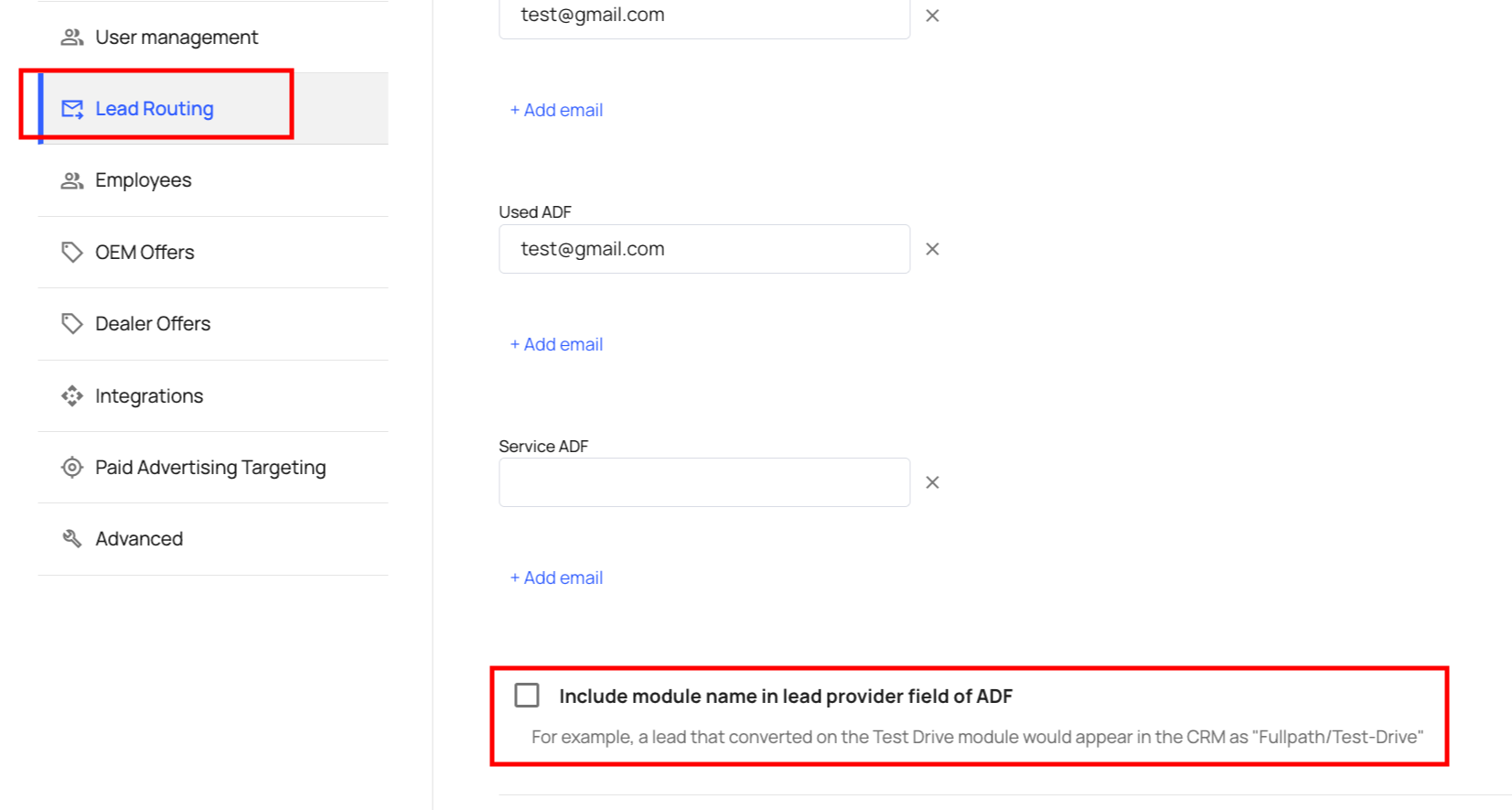Click the Used ADF email input field
The image size is (1512, 810).
tap(703, 249)
